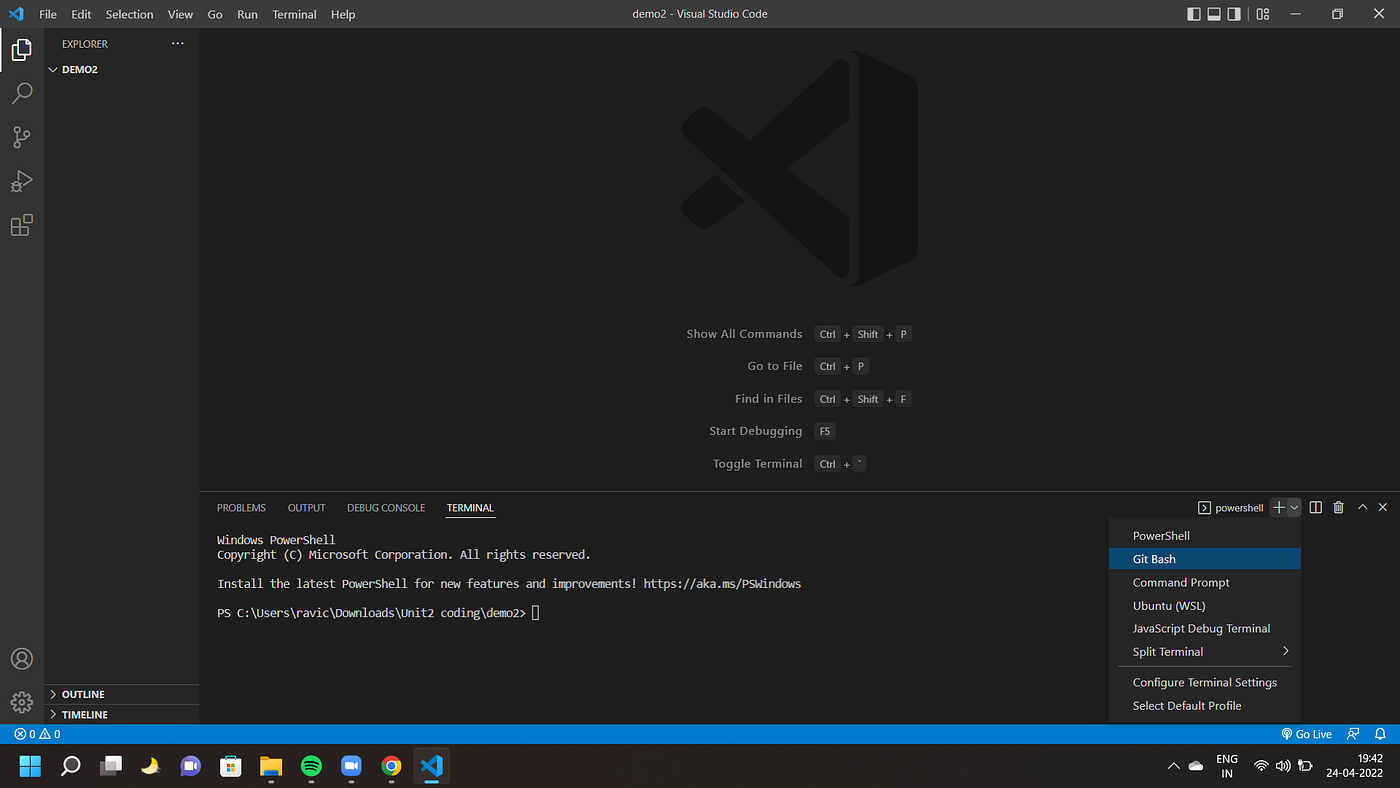This screenshot has height=788, width=1400.
Task: Open the Search view in activity bar
Action: coord(21,93)
